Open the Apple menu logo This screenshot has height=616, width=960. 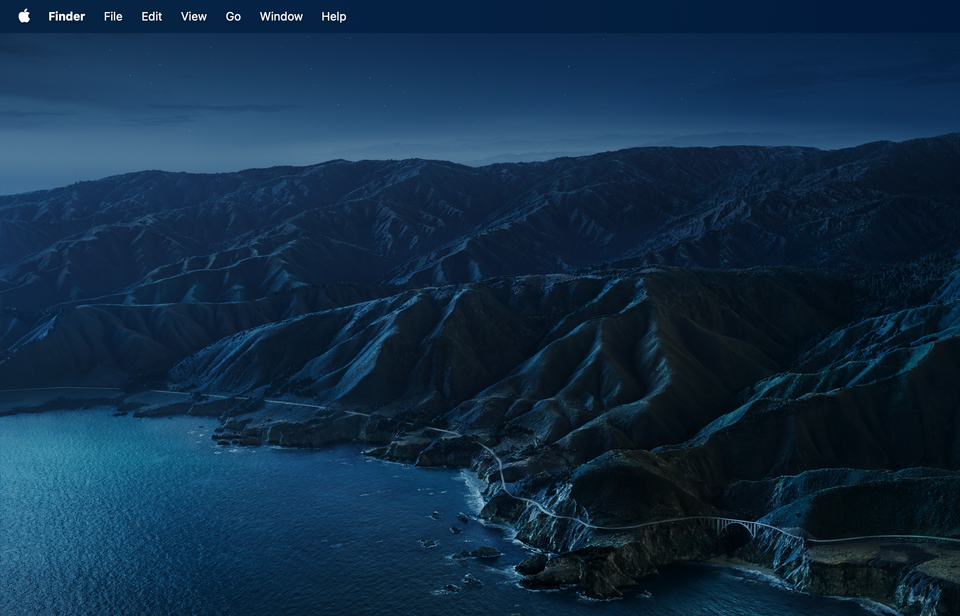(x=24, y=16)
